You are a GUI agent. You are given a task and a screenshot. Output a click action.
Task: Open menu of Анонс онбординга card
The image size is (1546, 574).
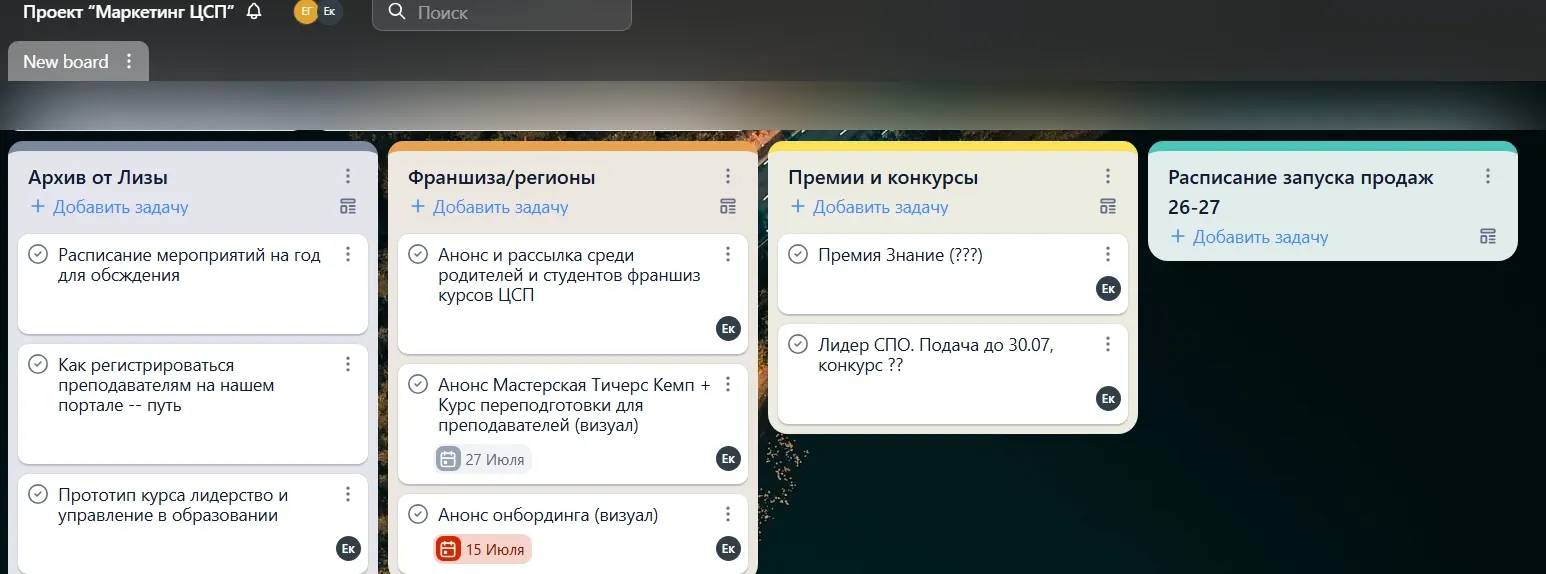(728, 514)
